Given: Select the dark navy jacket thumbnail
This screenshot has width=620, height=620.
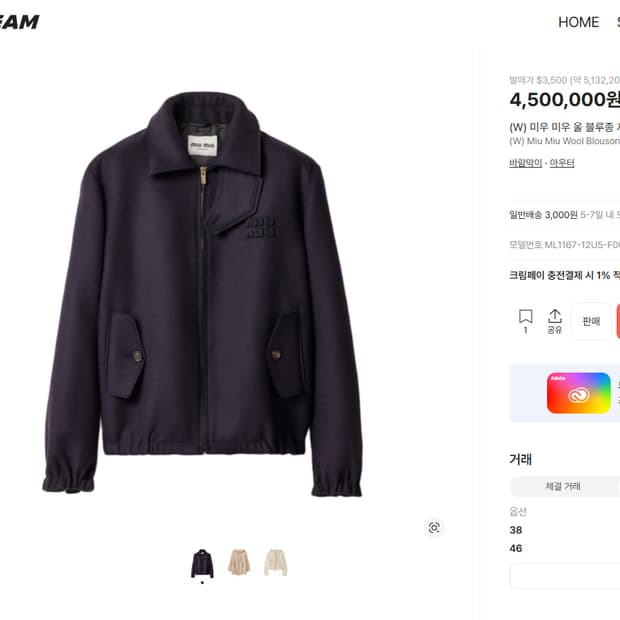Looking at the screenshot, I should tap(202, 563).
